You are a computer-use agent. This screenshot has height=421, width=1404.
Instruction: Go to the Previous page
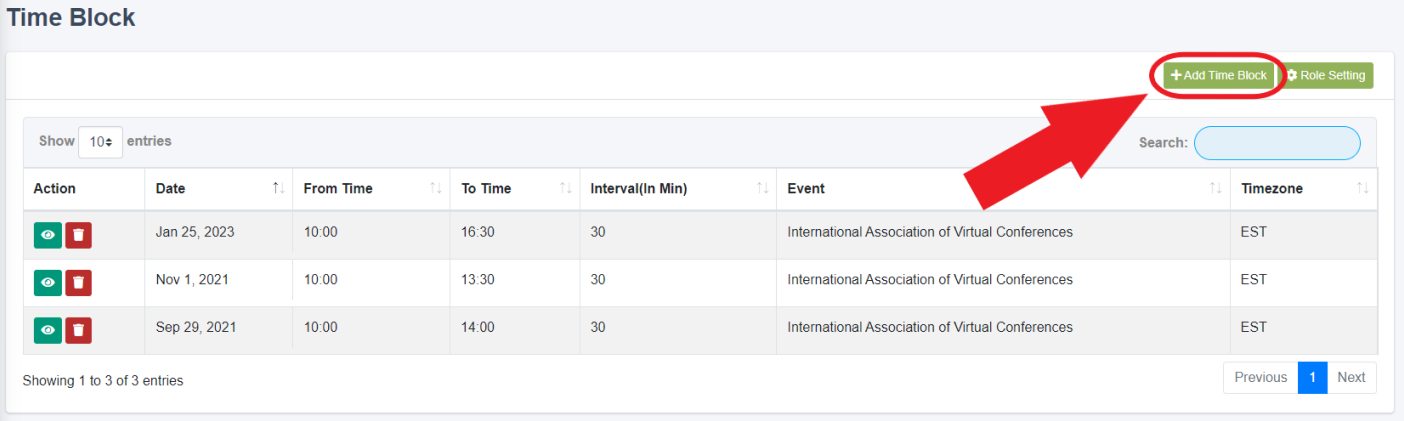pyautogui.click(x=1260, y=377)
